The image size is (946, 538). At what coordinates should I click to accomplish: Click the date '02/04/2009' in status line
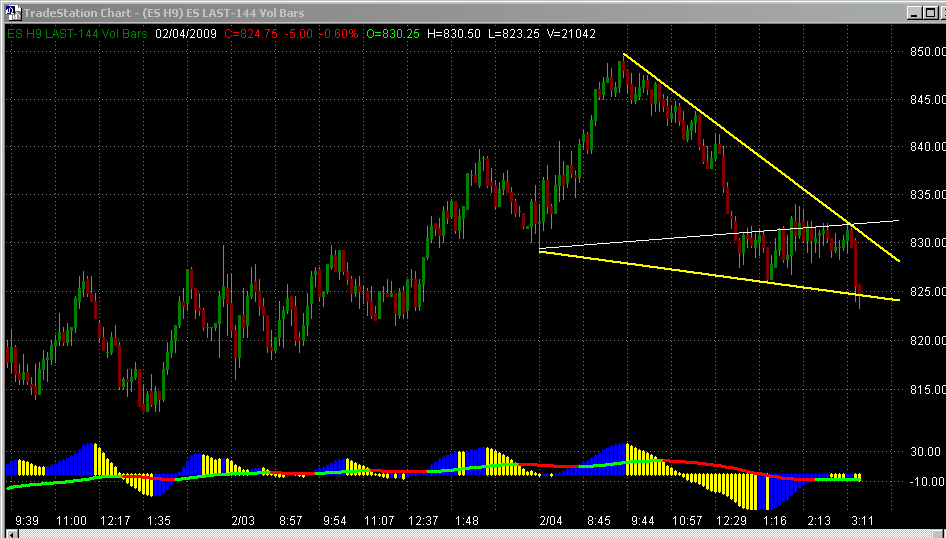tap(185, 34)
